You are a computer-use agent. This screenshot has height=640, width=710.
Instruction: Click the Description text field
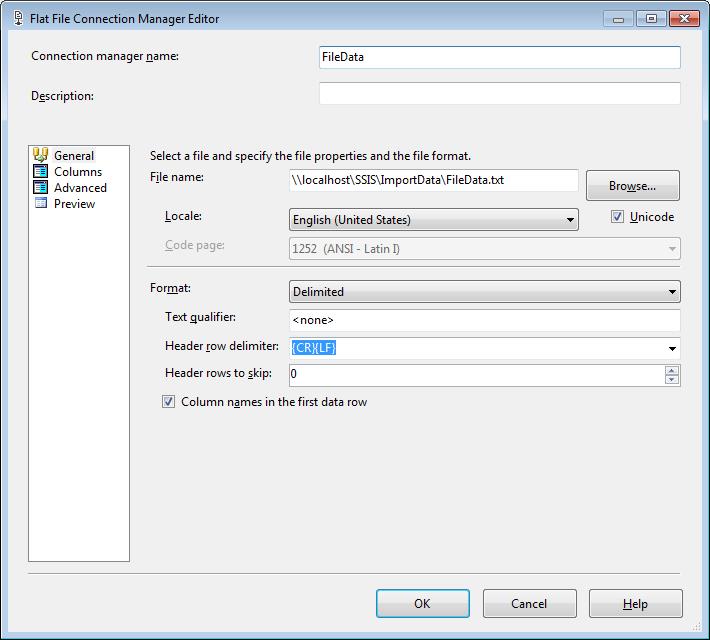pos(499,93)
